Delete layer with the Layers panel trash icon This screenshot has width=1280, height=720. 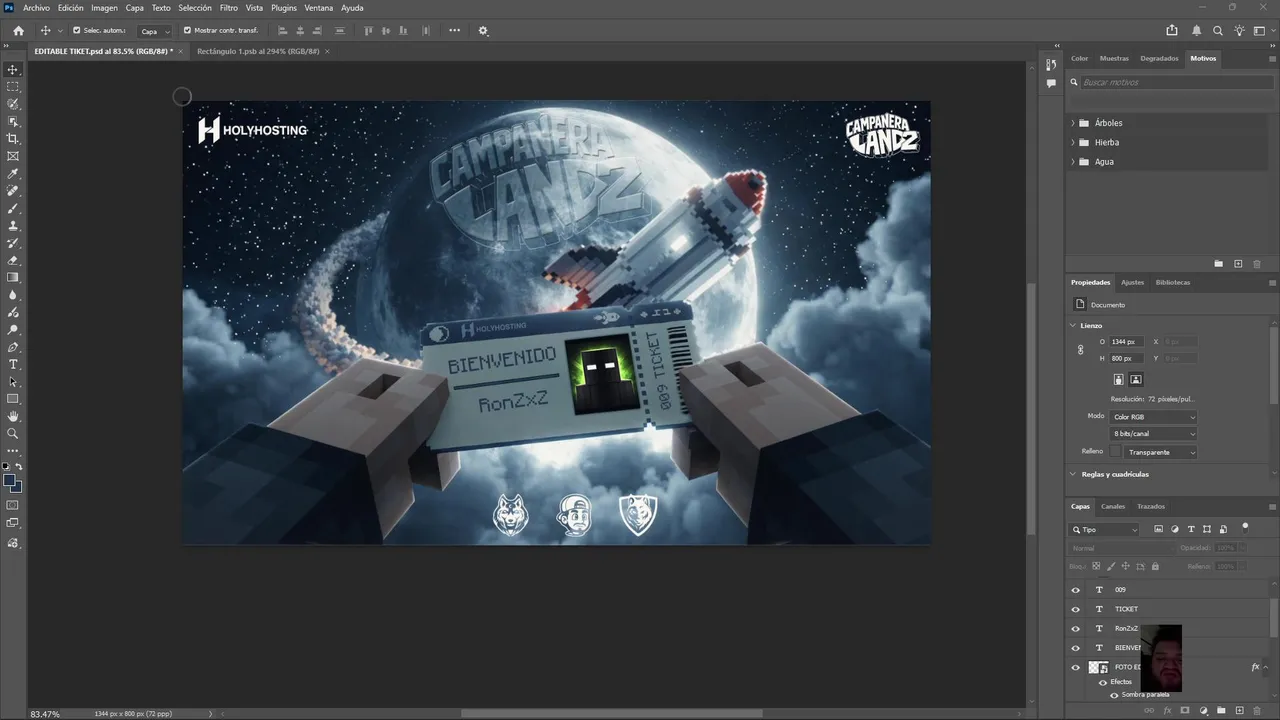(x=1258, y=711)
